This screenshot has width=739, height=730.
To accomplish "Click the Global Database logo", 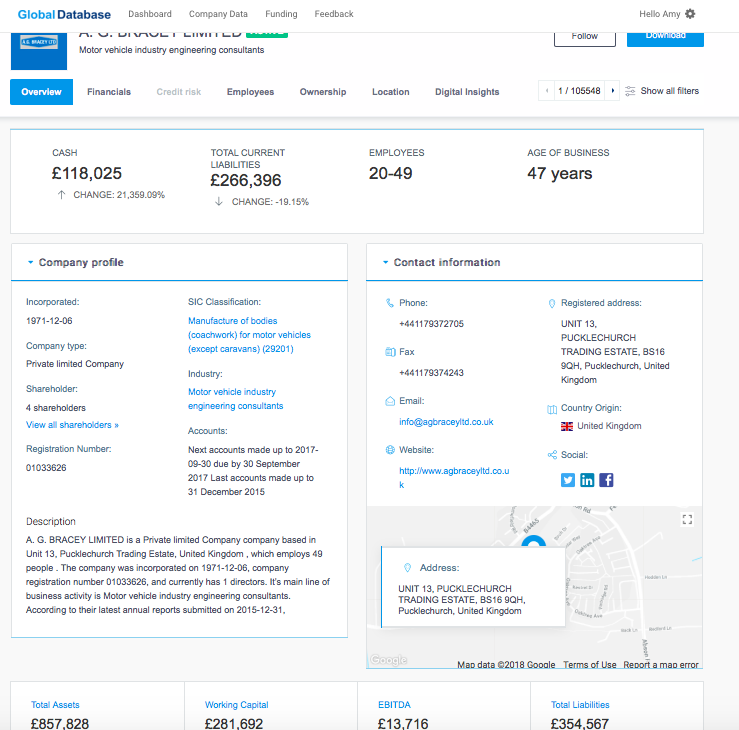I will point(64,15).
